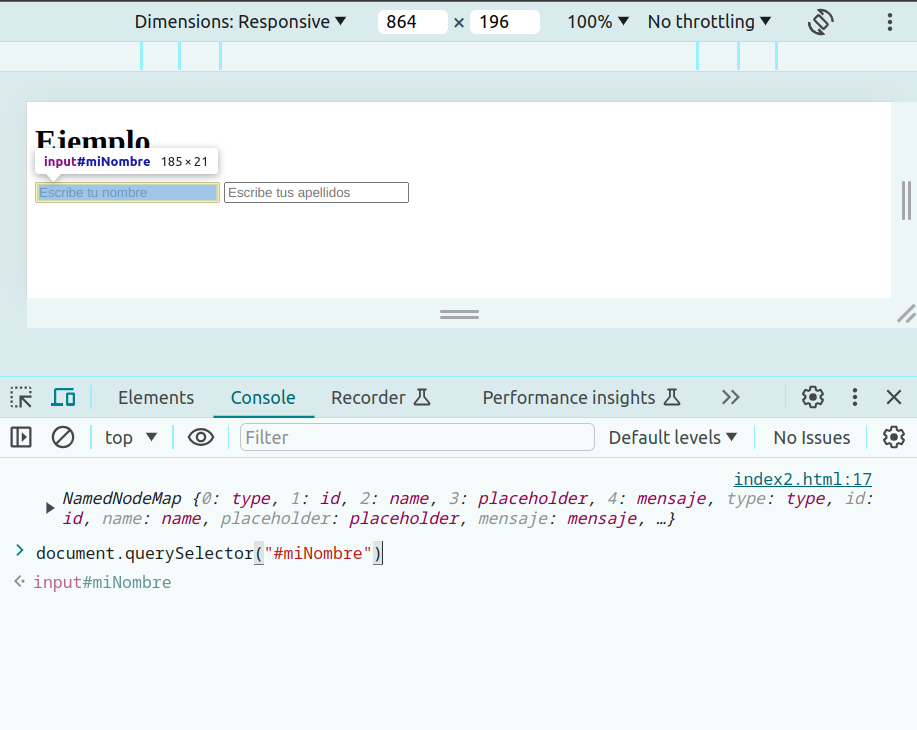The width and height of the screenshot is (917, 730).
Task: Open console settings gear
Action: coord(893,437)
